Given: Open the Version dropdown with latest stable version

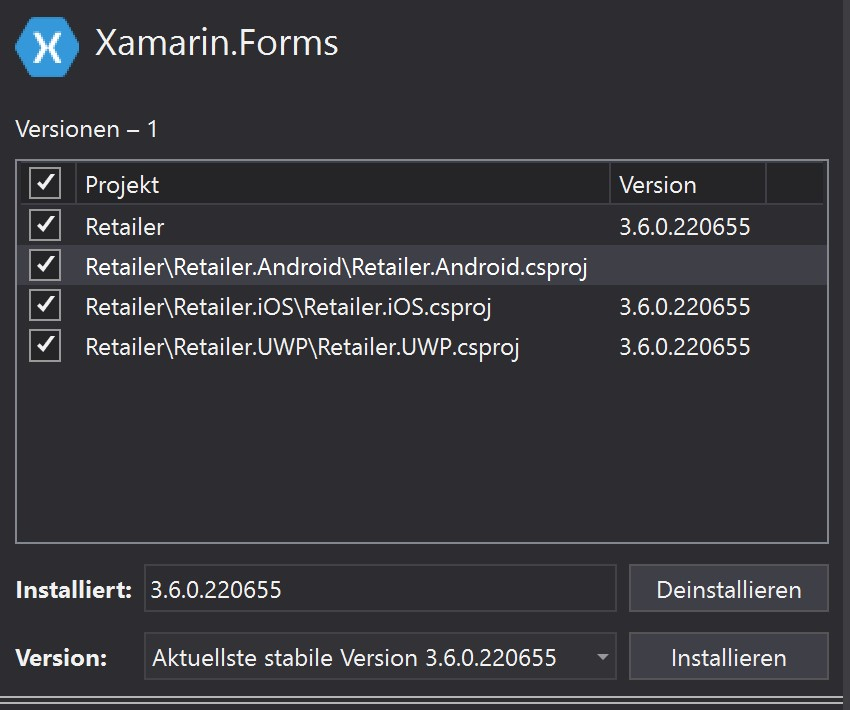Looking at the screenshot, I should (380, 656).
